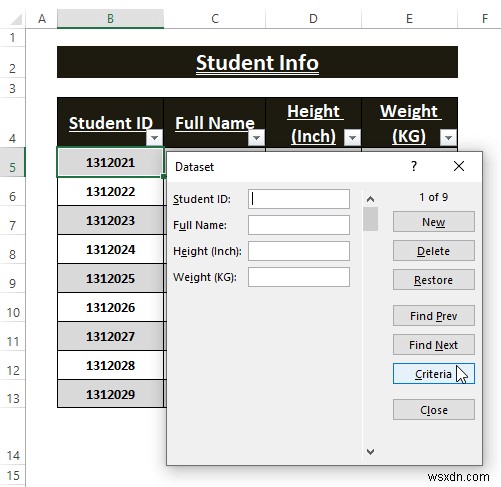
Task: Click the Delete button
Action: (x=434, y=251)
